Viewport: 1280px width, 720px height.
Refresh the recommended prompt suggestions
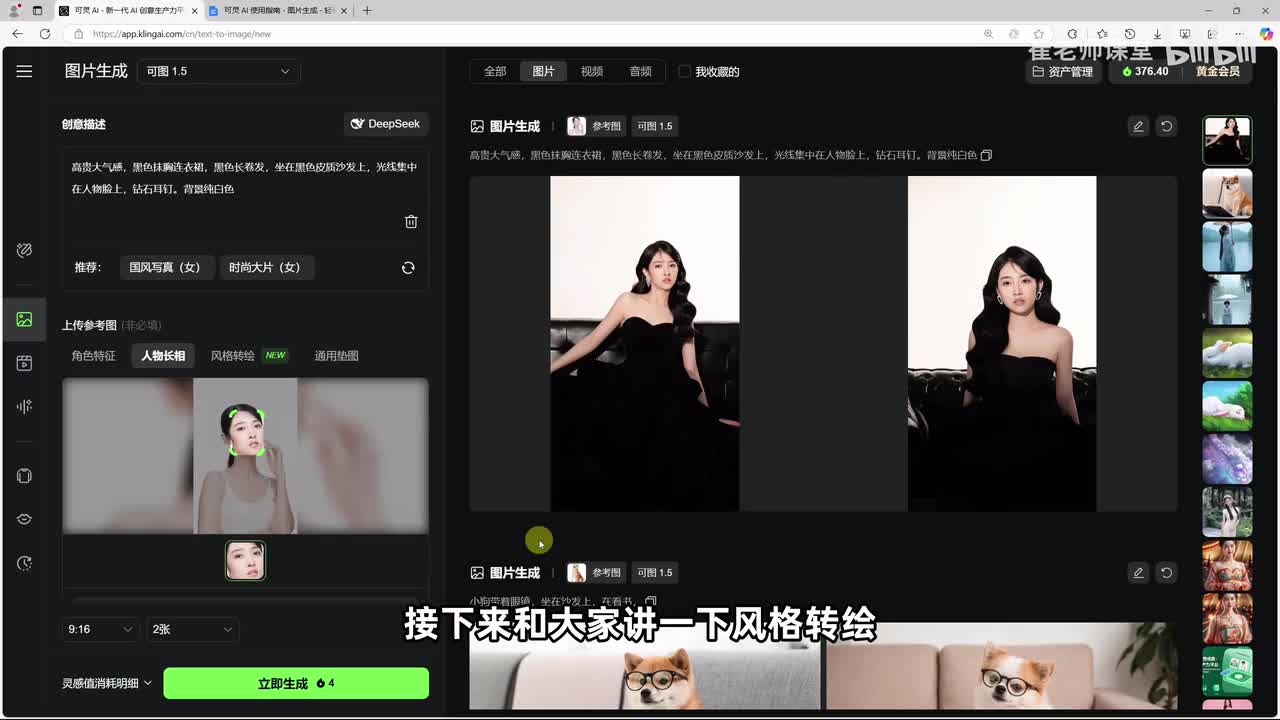coord(408,268)
